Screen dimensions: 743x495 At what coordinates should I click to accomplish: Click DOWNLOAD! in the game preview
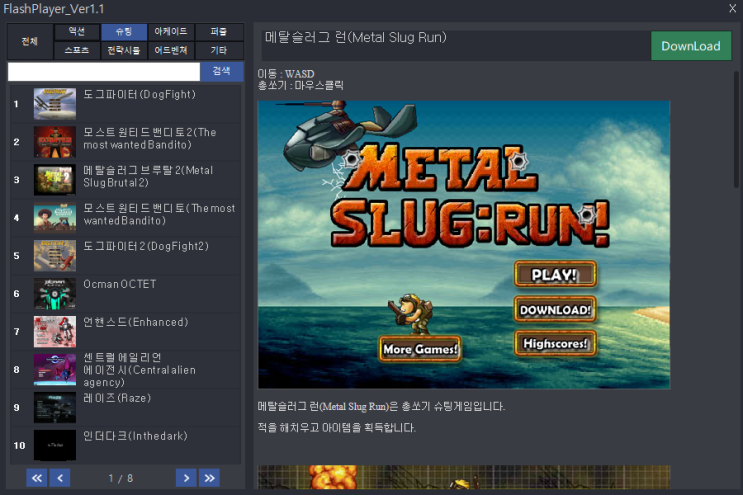pos(555,310)
